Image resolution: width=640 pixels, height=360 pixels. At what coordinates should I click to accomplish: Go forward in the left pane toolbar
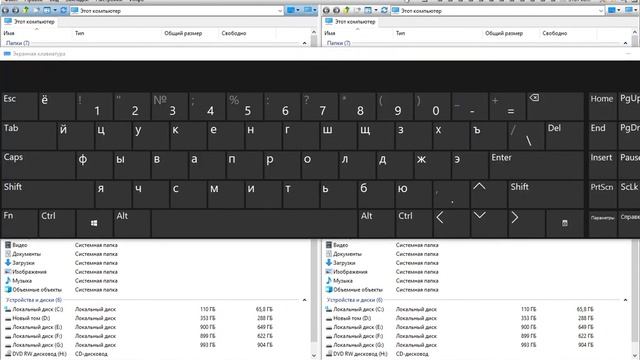point(16,10)
